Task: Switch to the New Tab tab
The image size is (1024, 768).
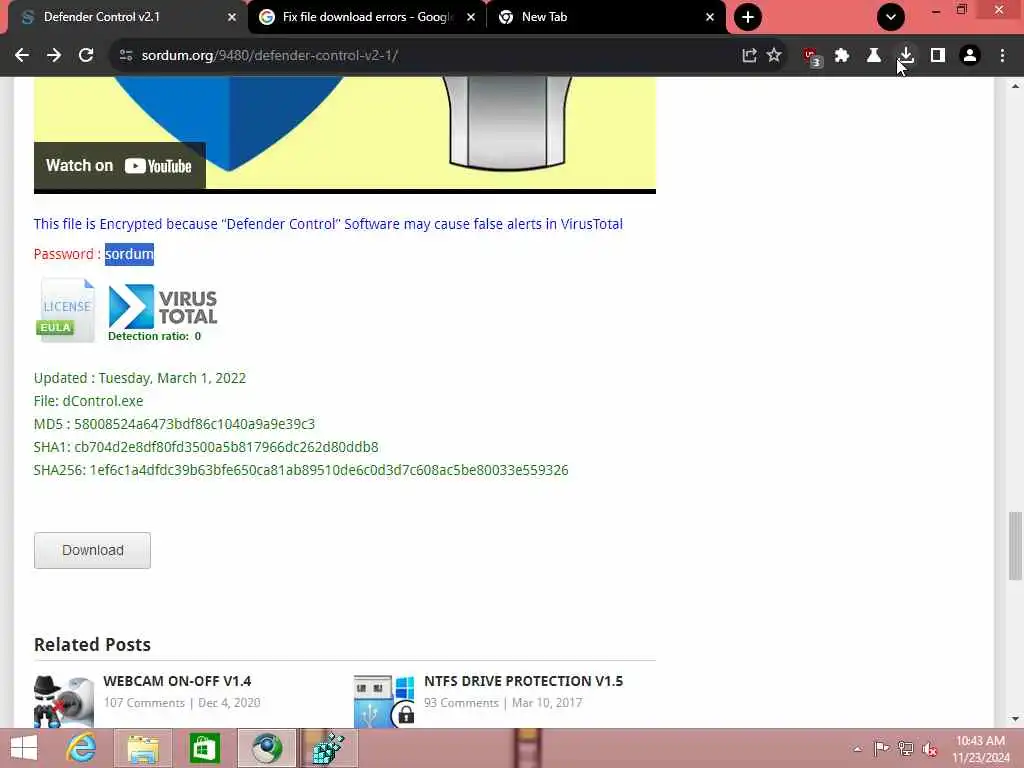Action: (x=606, y=17)
